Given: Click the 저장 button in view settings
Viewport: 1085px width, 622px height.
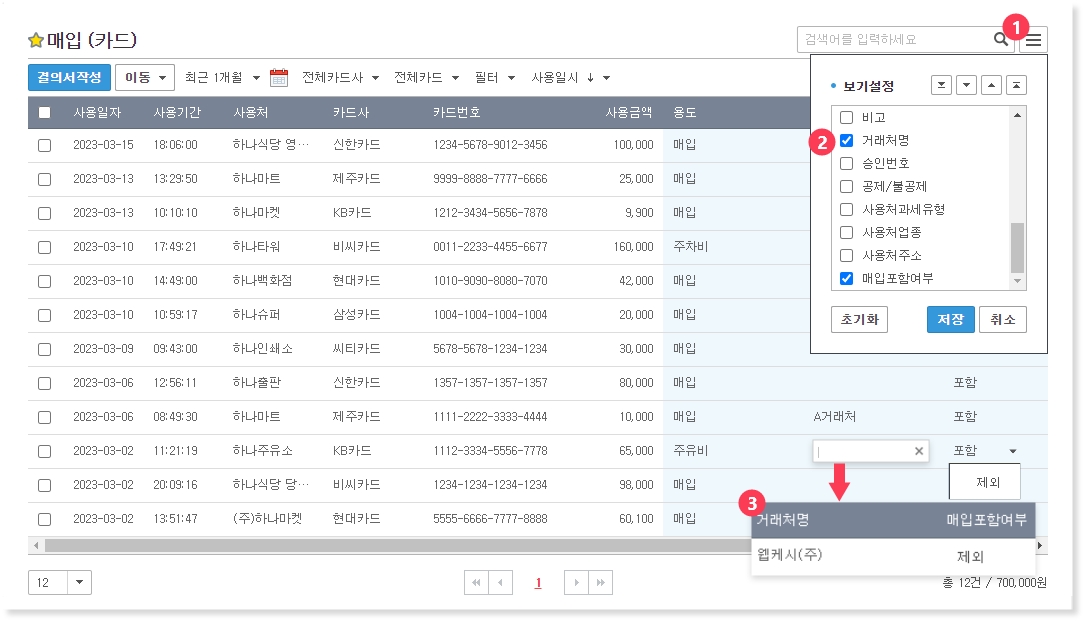Looking at the screenshot, I should click(950, 320).
